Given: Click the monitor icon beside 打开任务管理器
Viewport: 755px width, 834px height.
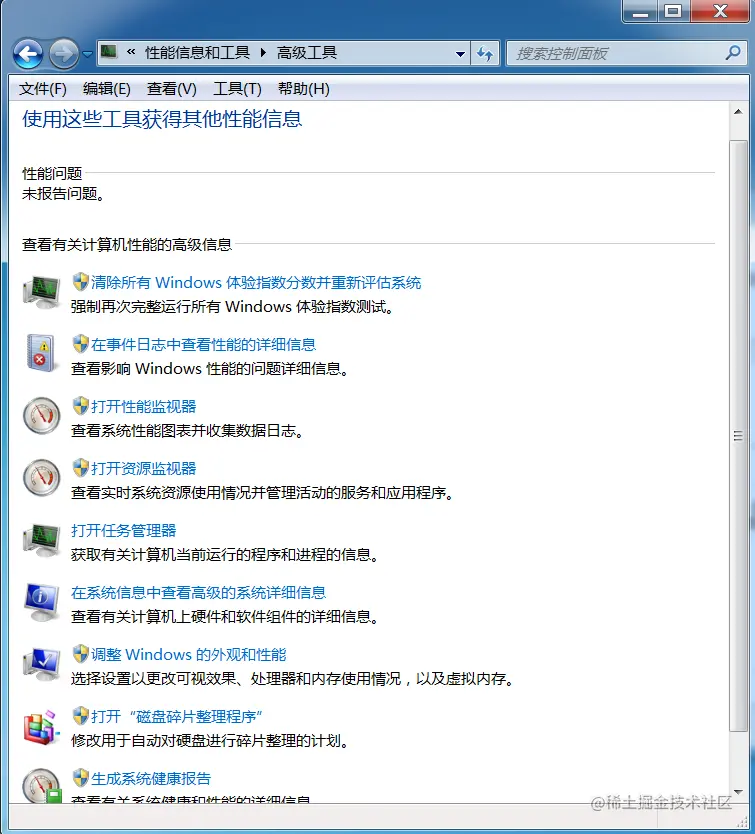Looking at the screenshot, I should point(42,540).
